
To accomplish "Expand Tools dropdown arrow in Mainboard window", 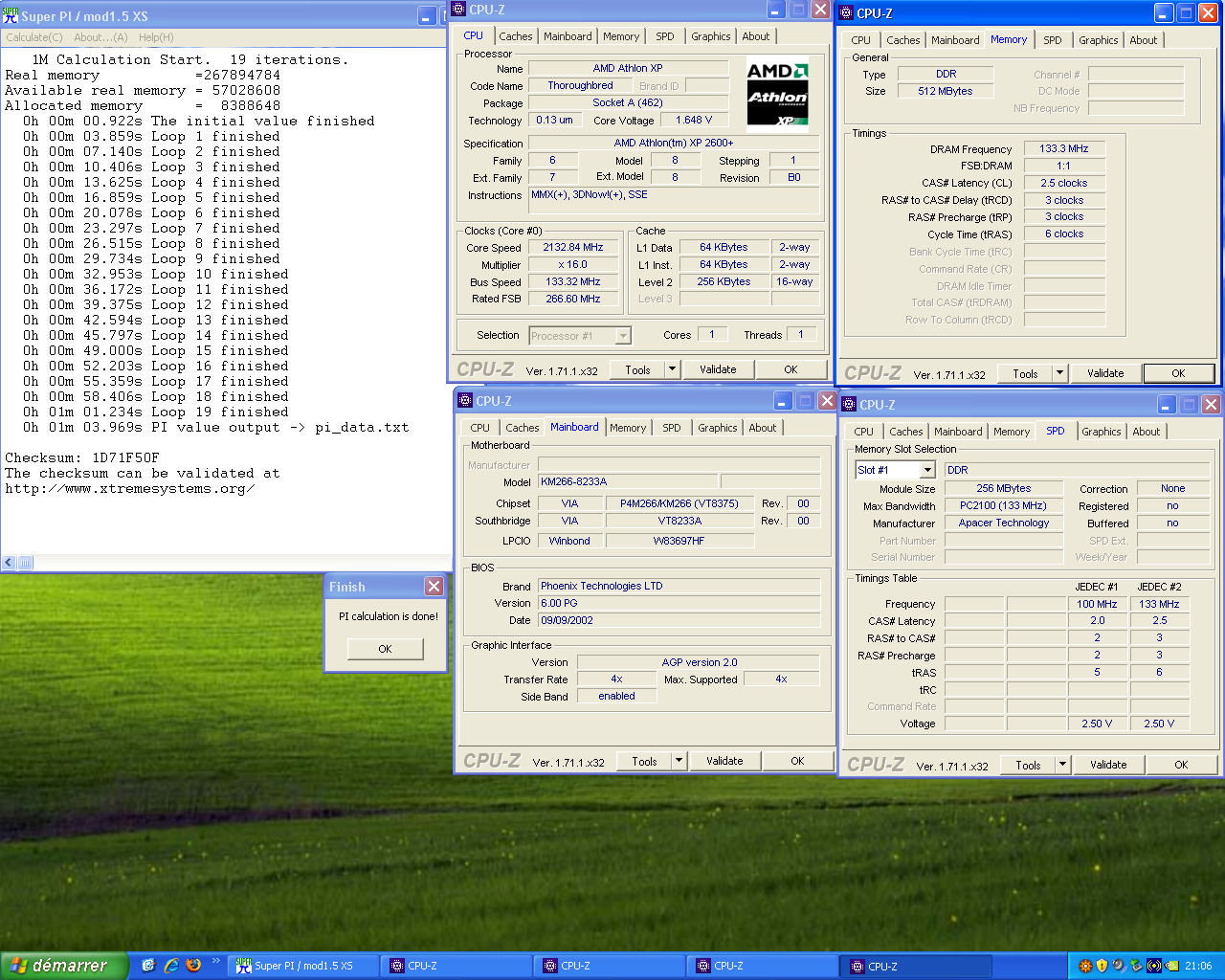I will [x=679, y=761].
